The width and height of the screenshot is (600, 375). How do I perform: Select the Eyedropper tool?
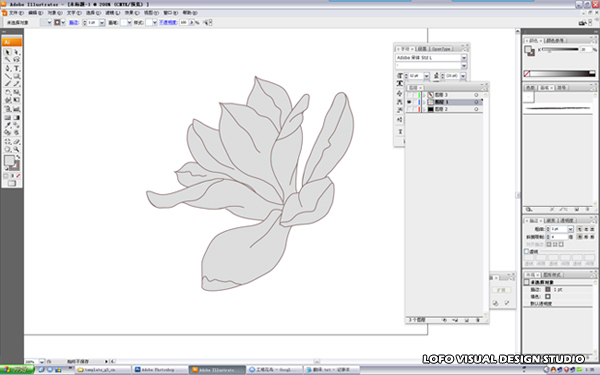point(7,125)
